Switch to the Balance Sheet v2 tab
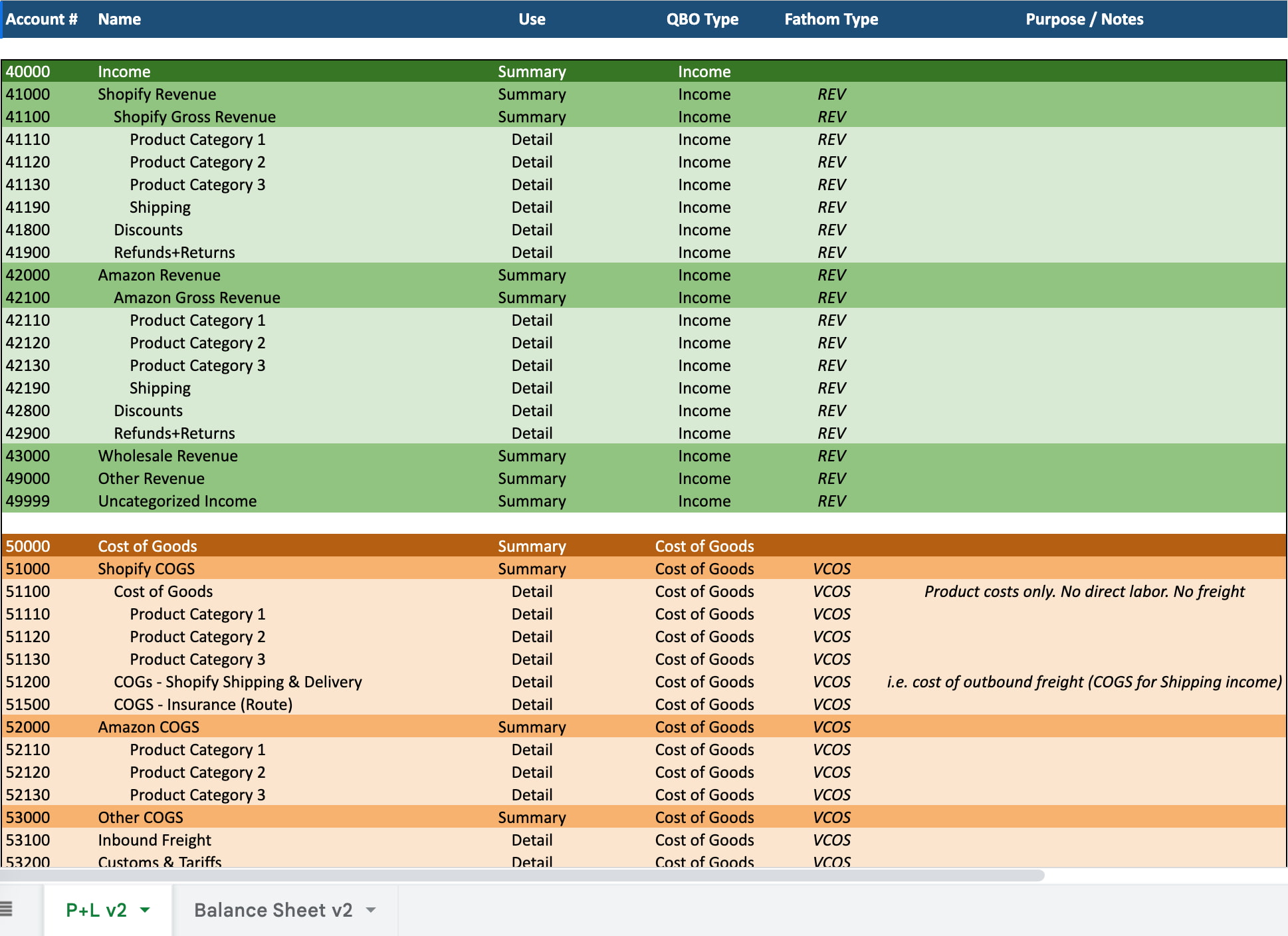Screen dimensions: 1288x936 [x=272, y=910]
